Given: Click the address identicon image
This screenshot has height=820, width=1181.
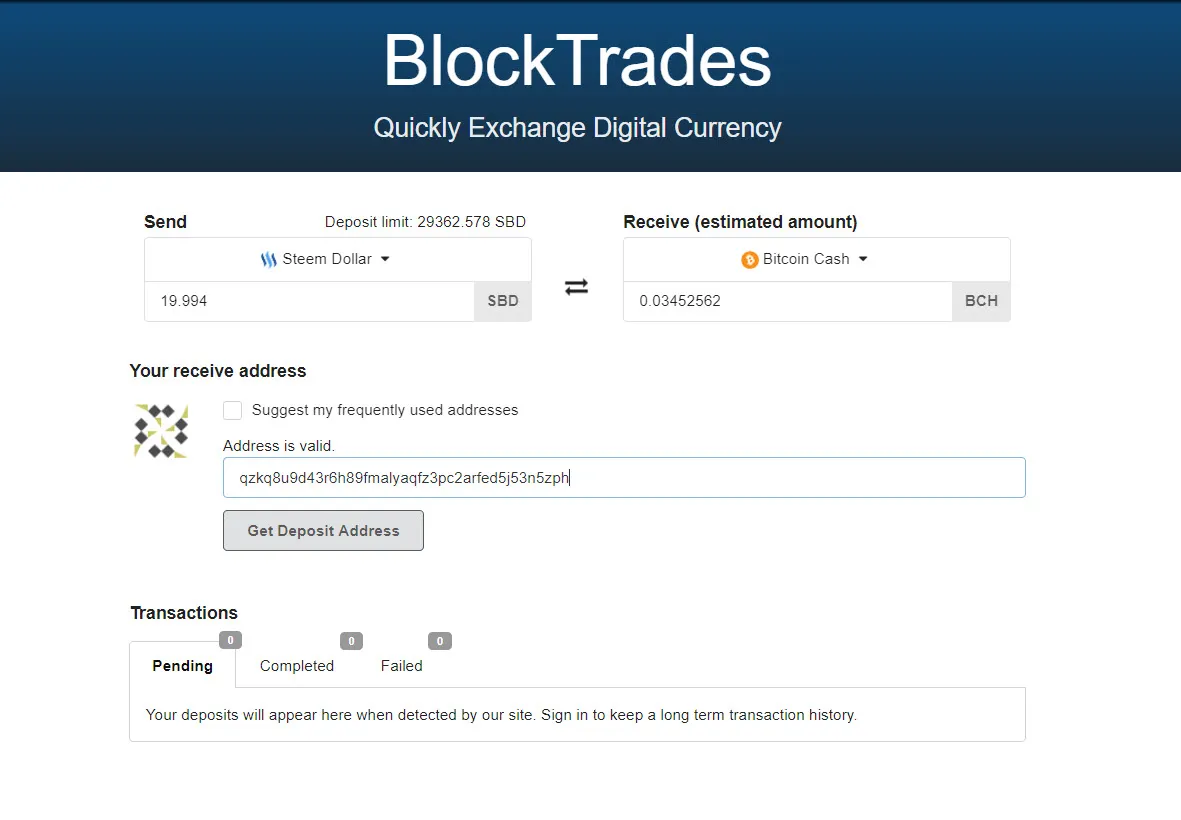Looking at the screenshot, I should (161, 431).
